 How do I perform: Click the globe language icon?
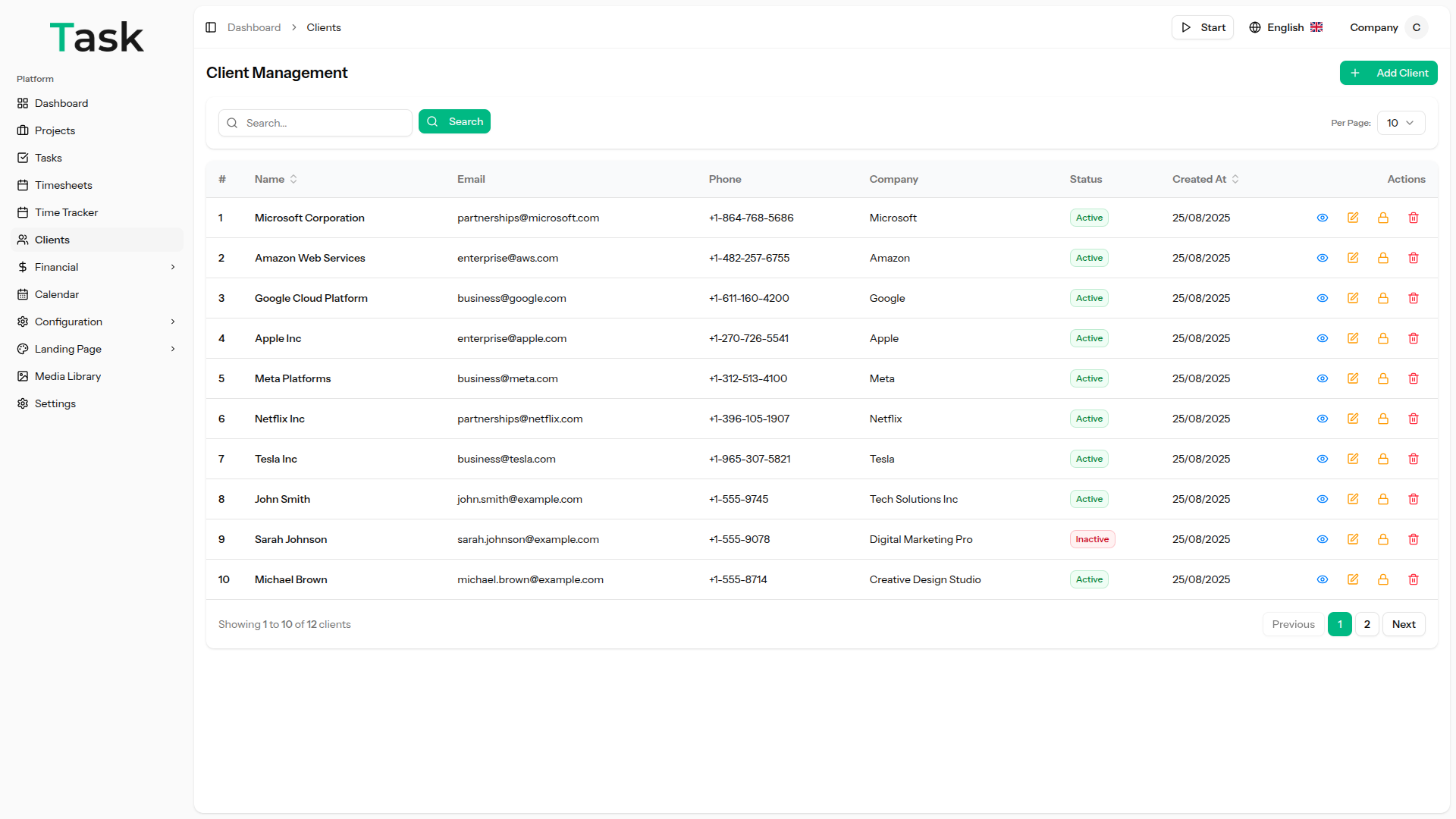pos(1255,27)
